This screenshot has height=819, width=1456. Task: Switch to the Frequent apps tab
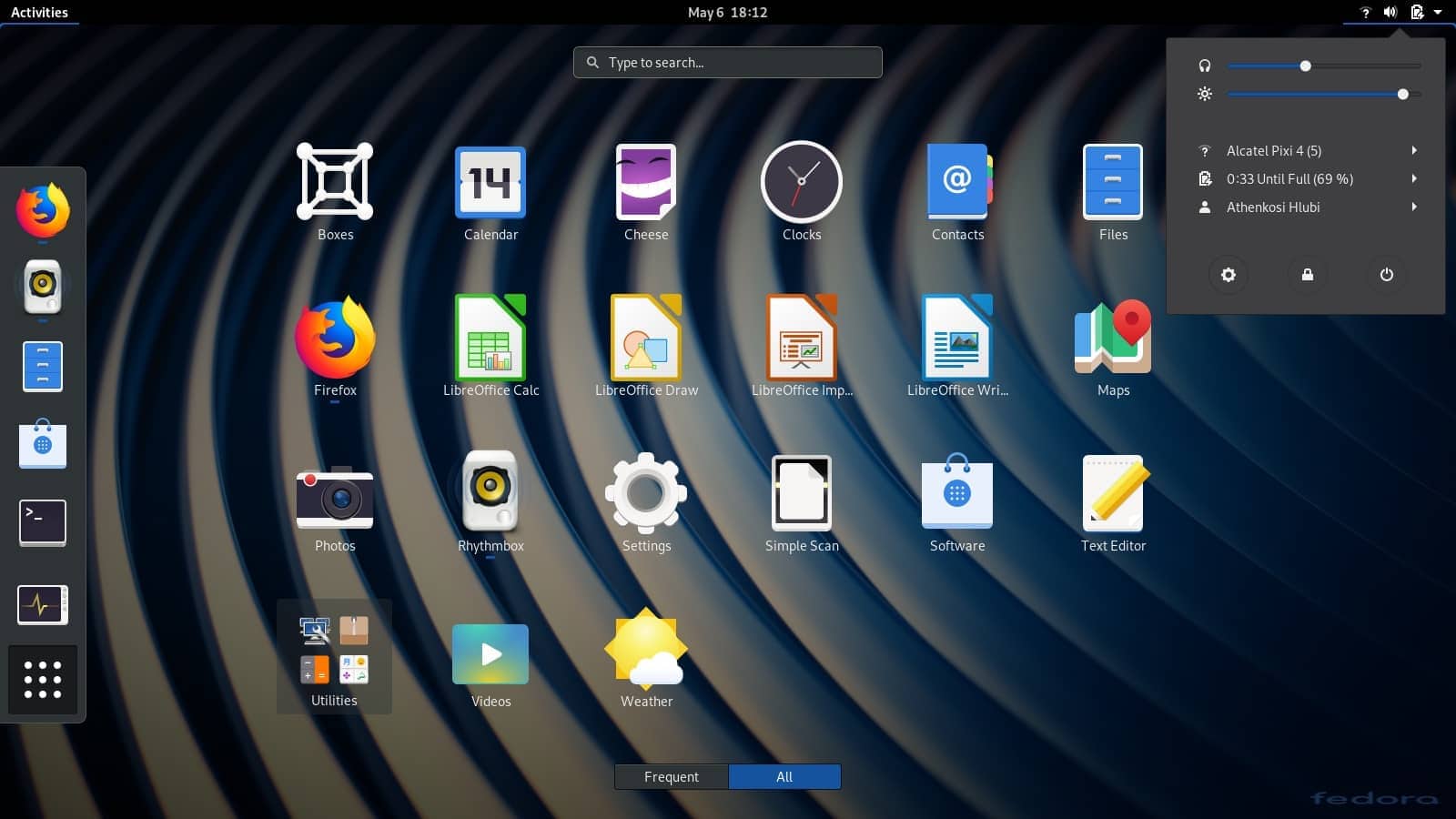(671, 776)
